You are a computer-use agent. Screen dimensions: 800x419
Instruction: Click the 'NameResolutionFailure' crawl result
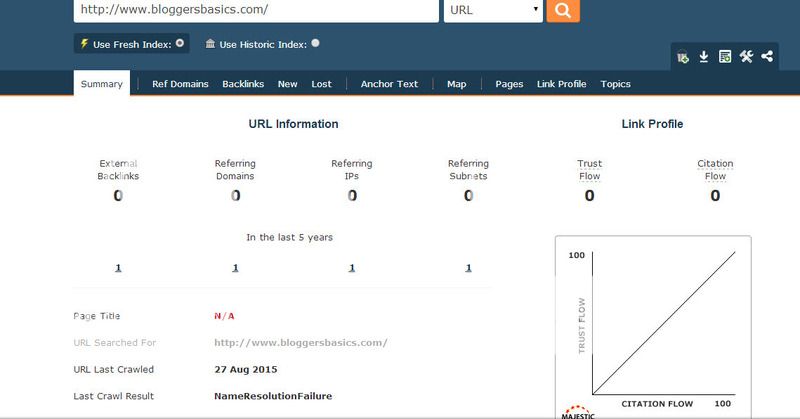coord(273,396)
